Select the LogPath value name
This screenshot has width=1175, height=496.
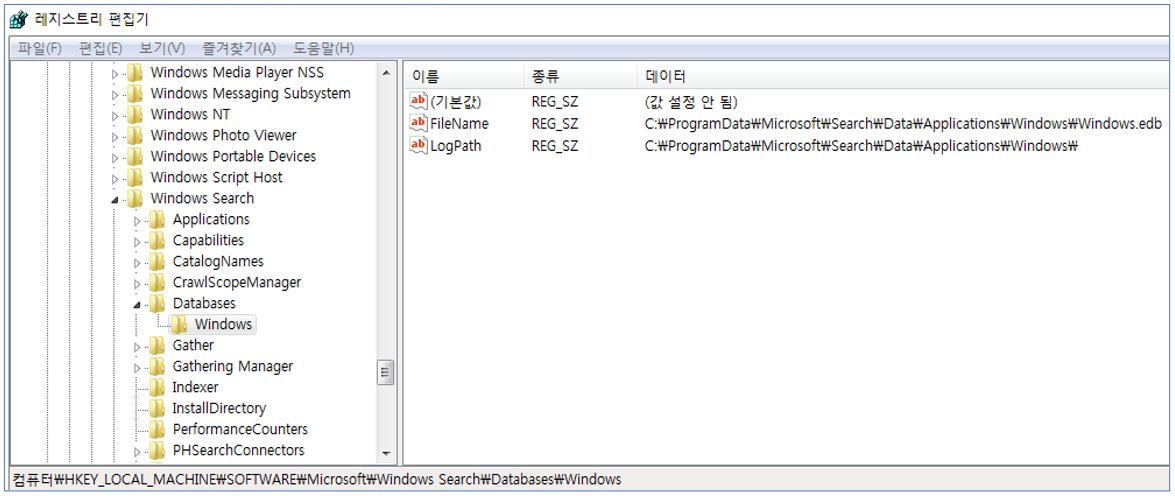[456, 145]
